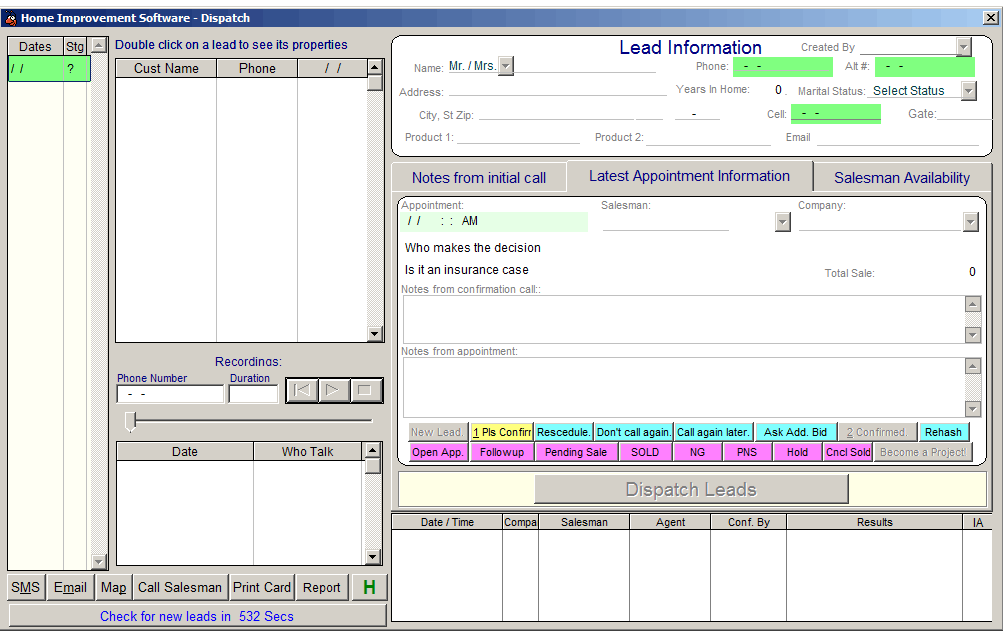1003x636 pixels.
Task: Select the green date row with question mark
Action: (49, 68)
